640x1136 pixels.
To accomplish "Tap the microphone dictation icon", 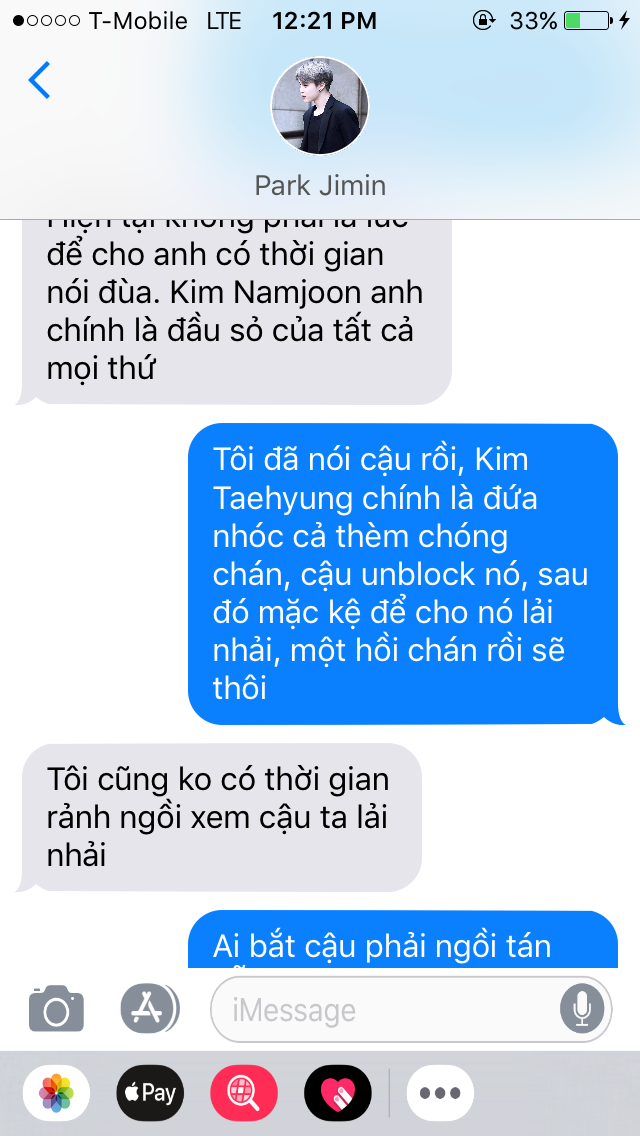I will [581, 1009].
